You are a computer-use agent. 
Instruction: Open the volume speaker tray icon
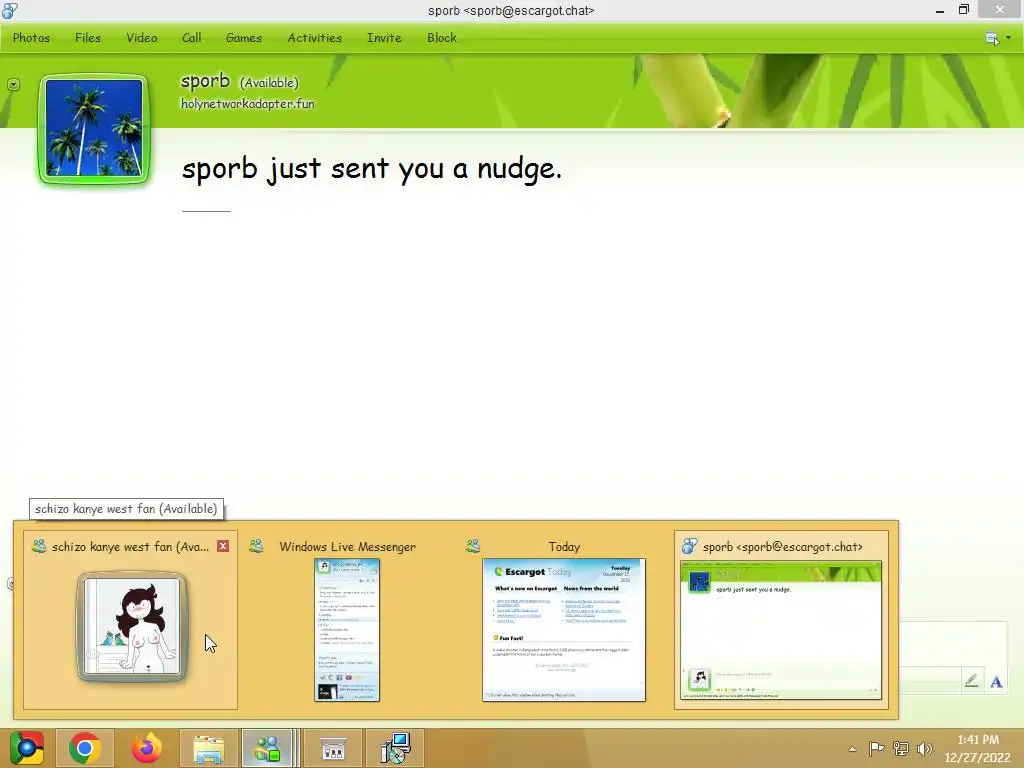[924, 748]
